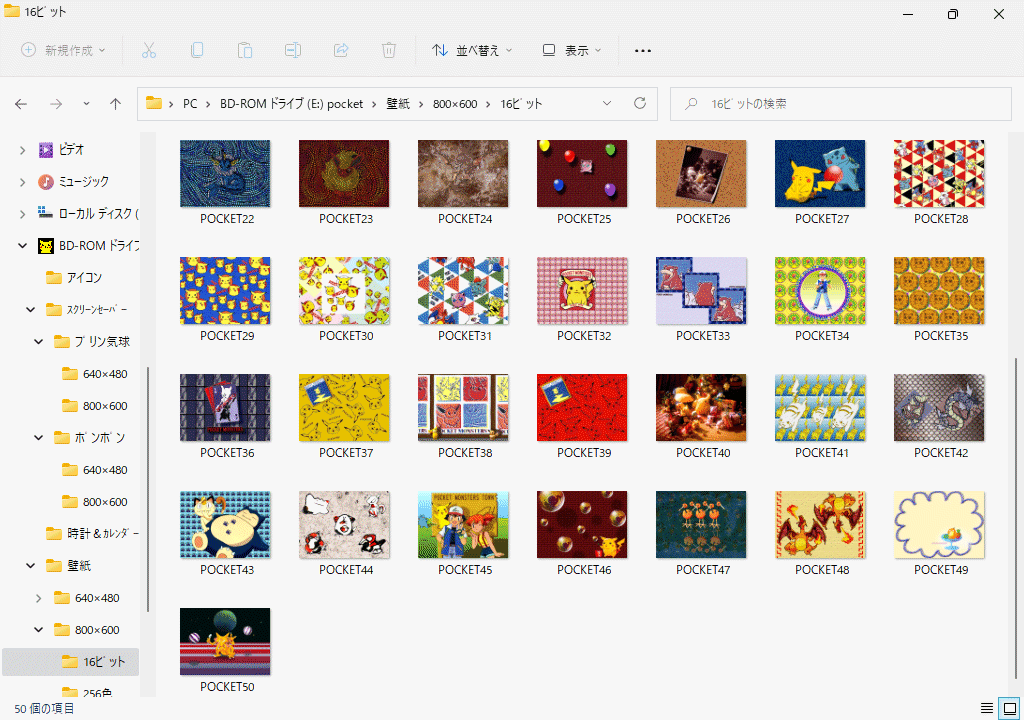Click BD-ROM ドライブ (E:) pocket breadcrumb
This screenshot has width=1024, height=720.
point(291,104)
